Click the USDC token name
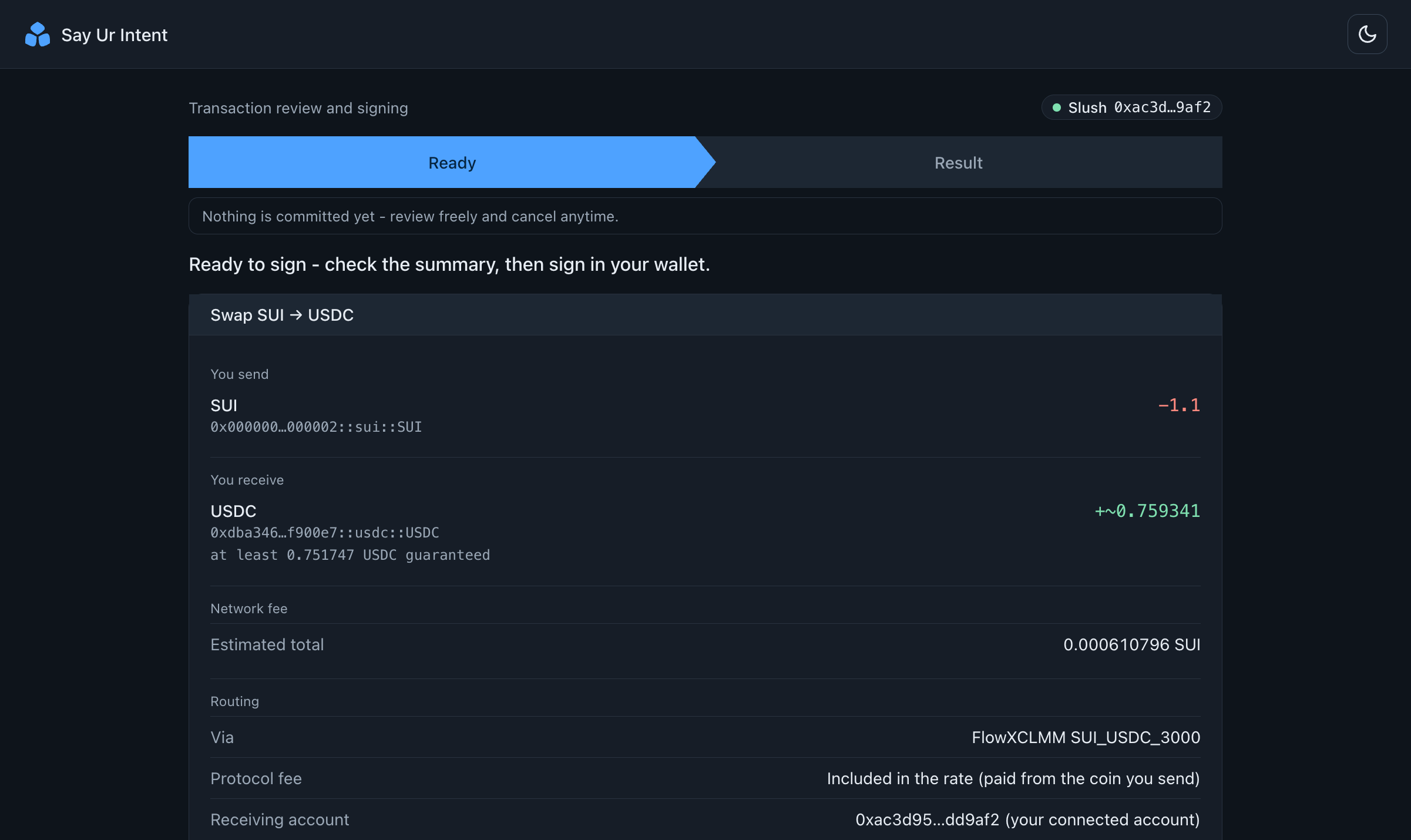The width and height of the screenshot is (1411, 840). pyautogui.click(x=233, y=511)
